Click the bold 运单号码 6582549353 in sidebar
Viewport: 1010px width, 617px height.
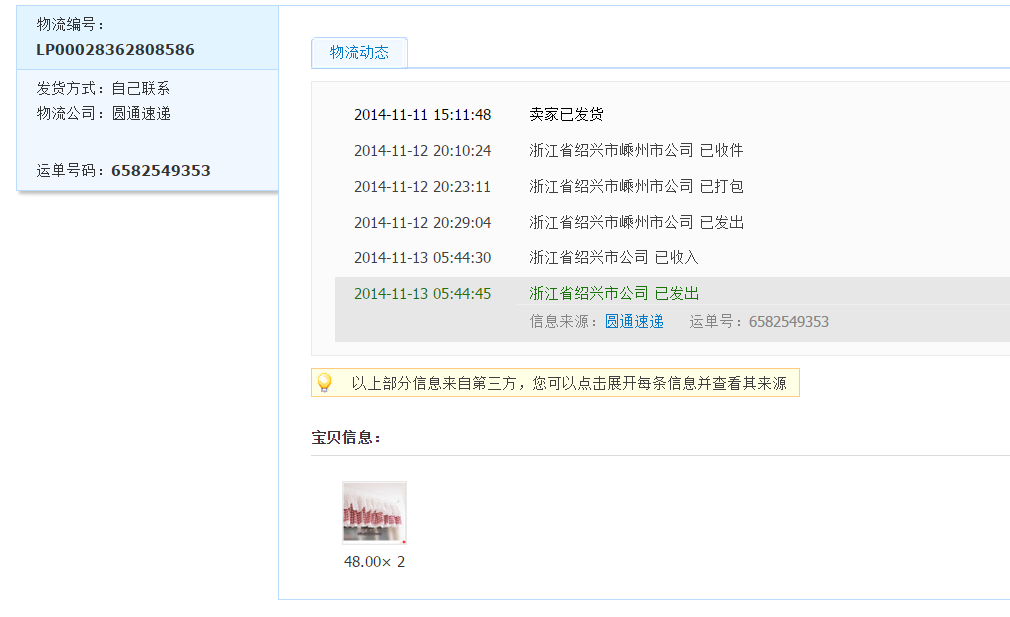click(160, 171)
